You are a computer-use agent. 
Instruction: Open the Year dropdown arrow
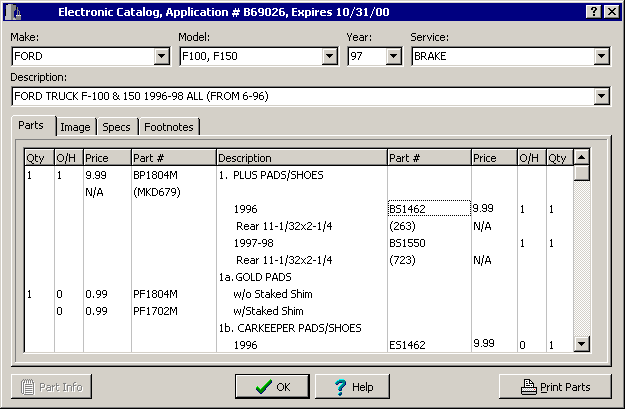point(393,57)
